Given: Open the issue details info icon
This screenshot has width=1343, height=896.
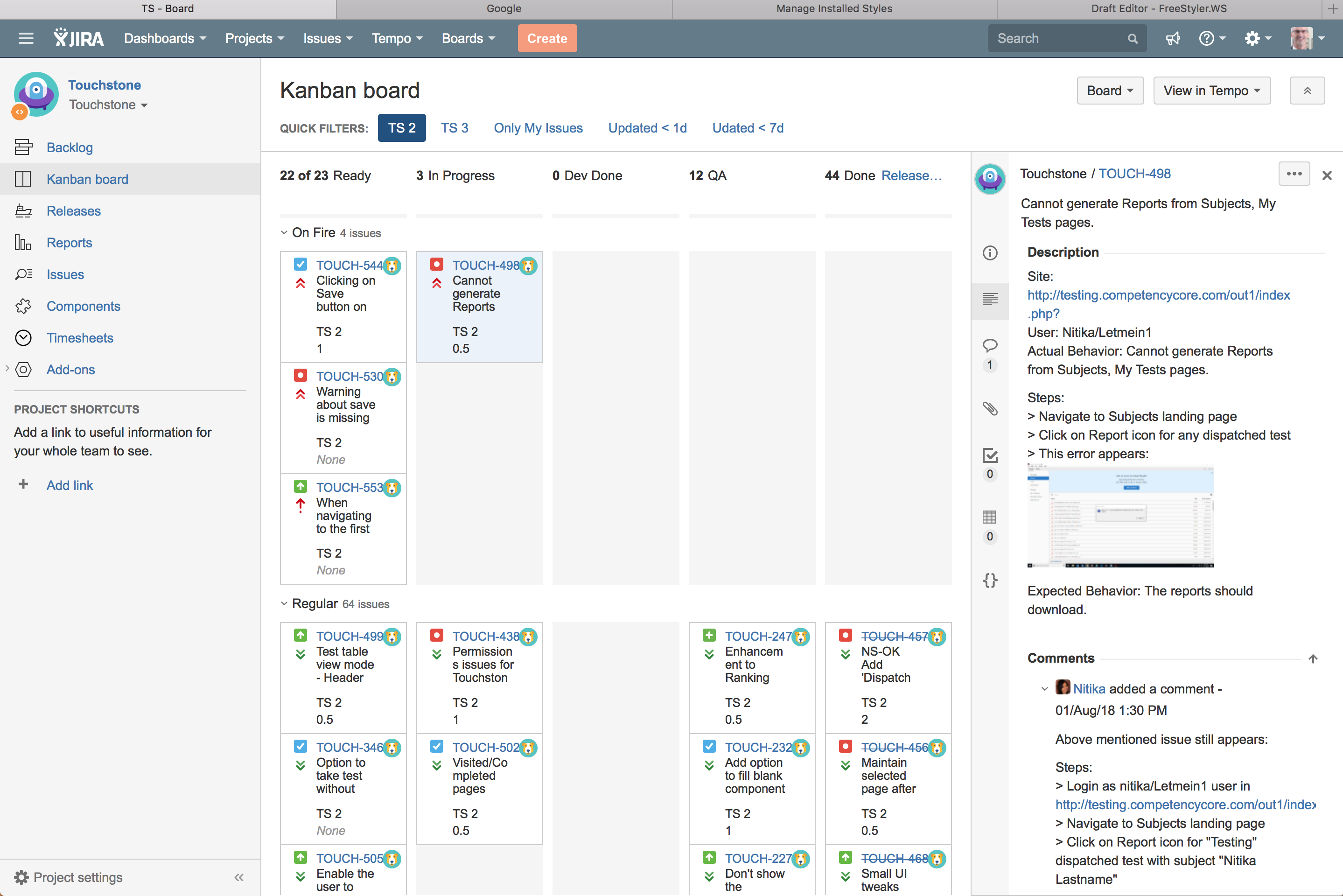Looking at the screenshot, I should (x=990, y=252).
